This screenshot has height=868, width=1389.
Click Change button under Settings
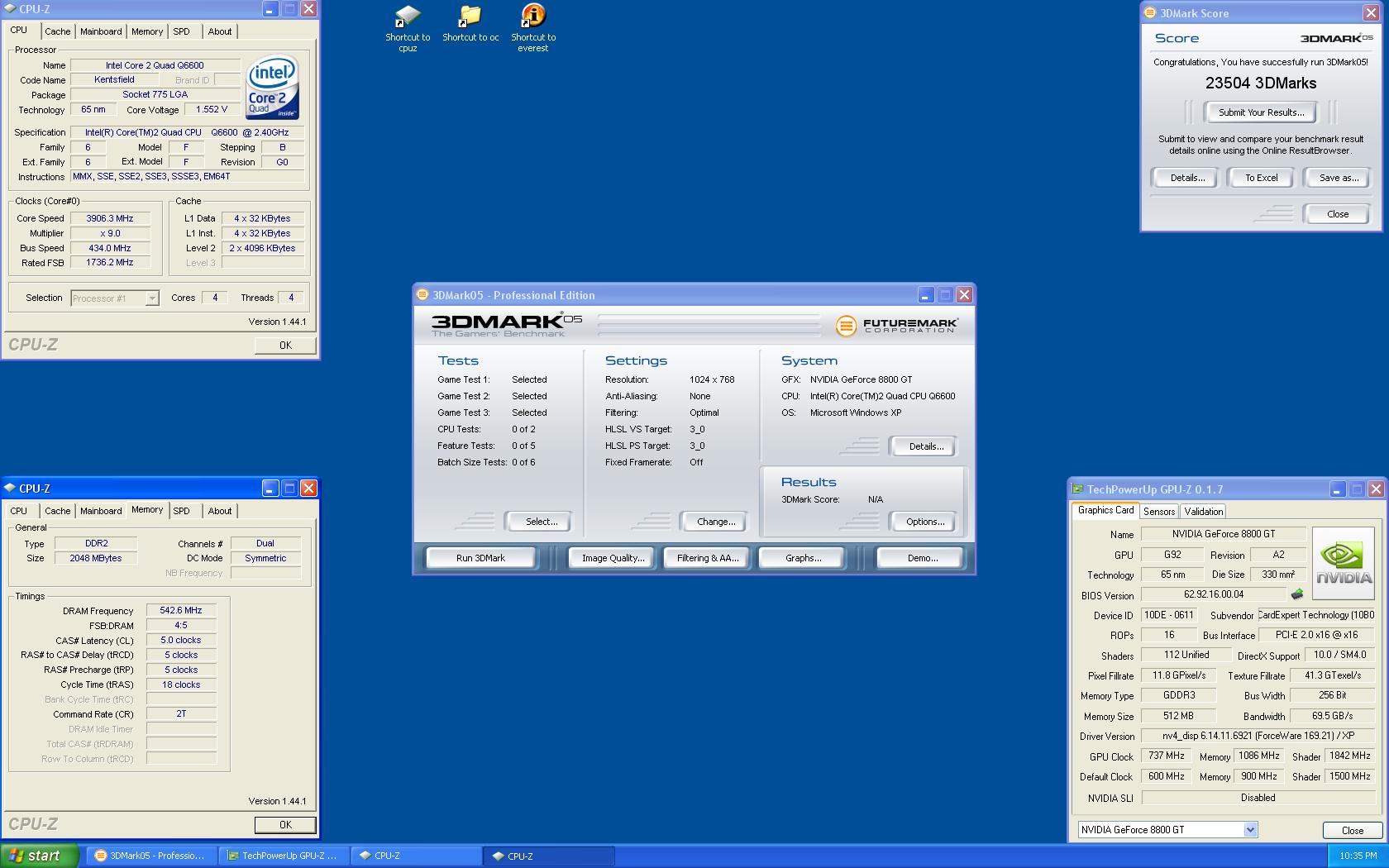coord(715,522)
